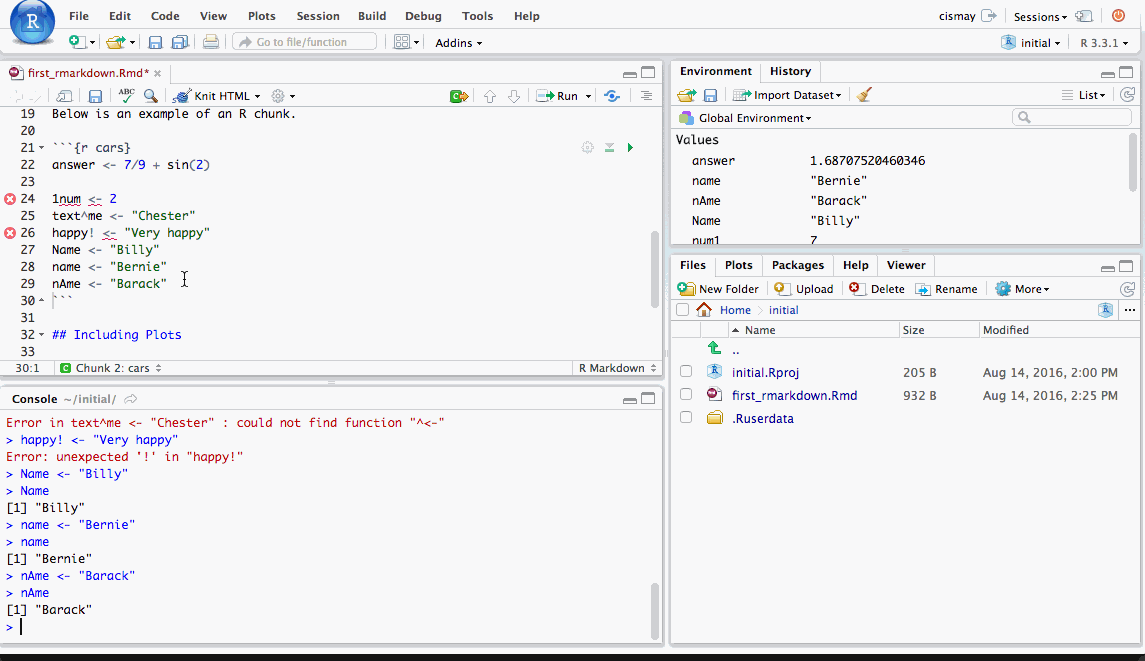Toggle select-all checkbox in Files breadcrumb
Viewport: 1145px width, 661px height.
683,310
